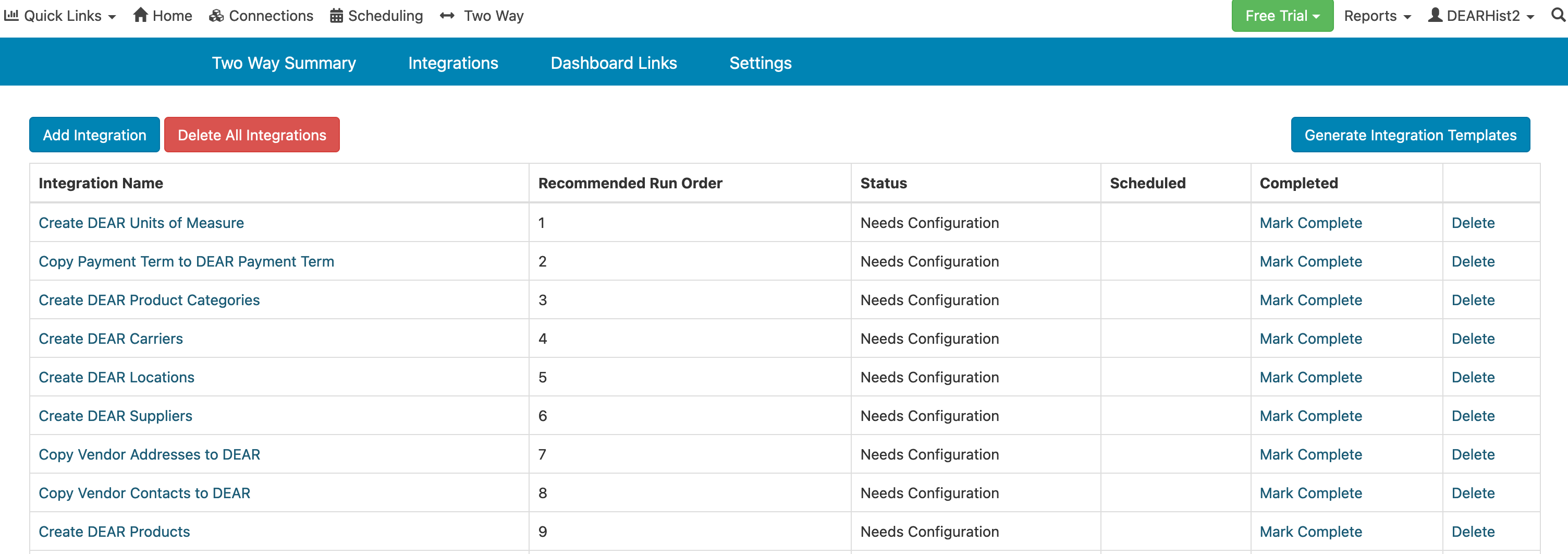Viewport: 1568px width, 554px height.
Task: Click the Home house icon
Action: coord(141,15)
